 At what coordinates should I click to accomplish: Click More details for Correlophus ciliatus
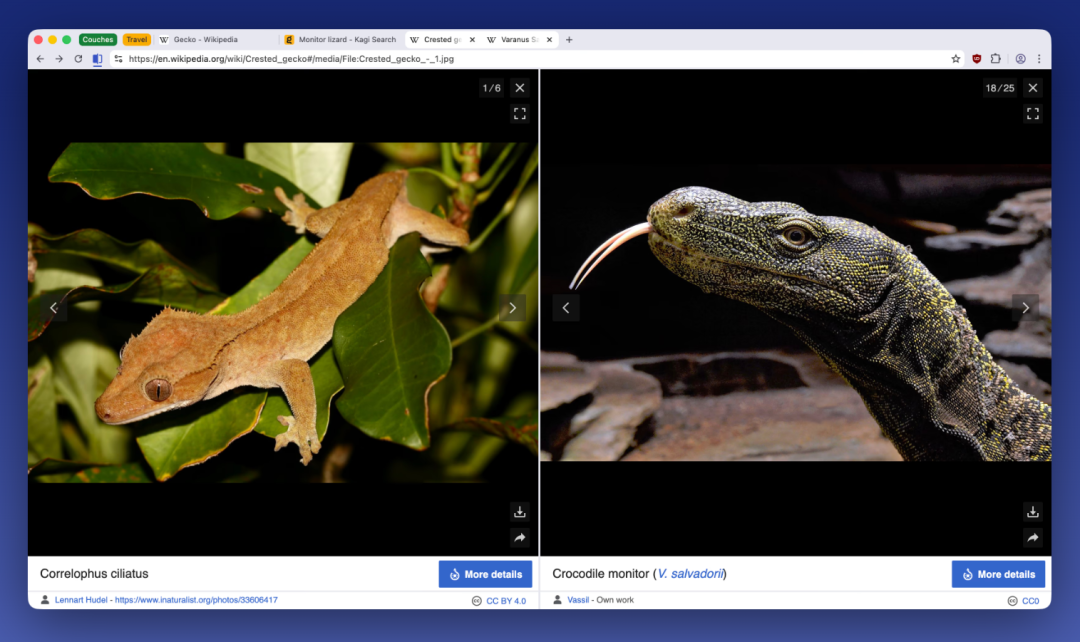[485, 574]
